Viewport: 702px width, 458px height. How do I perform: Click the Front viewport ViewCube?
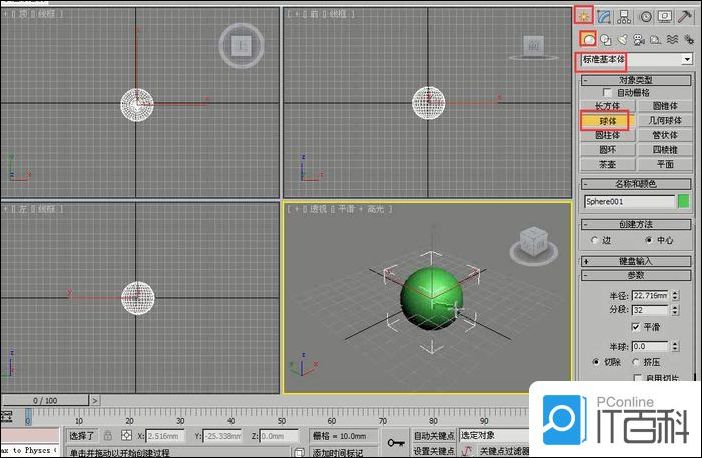(x=533, y=47)
